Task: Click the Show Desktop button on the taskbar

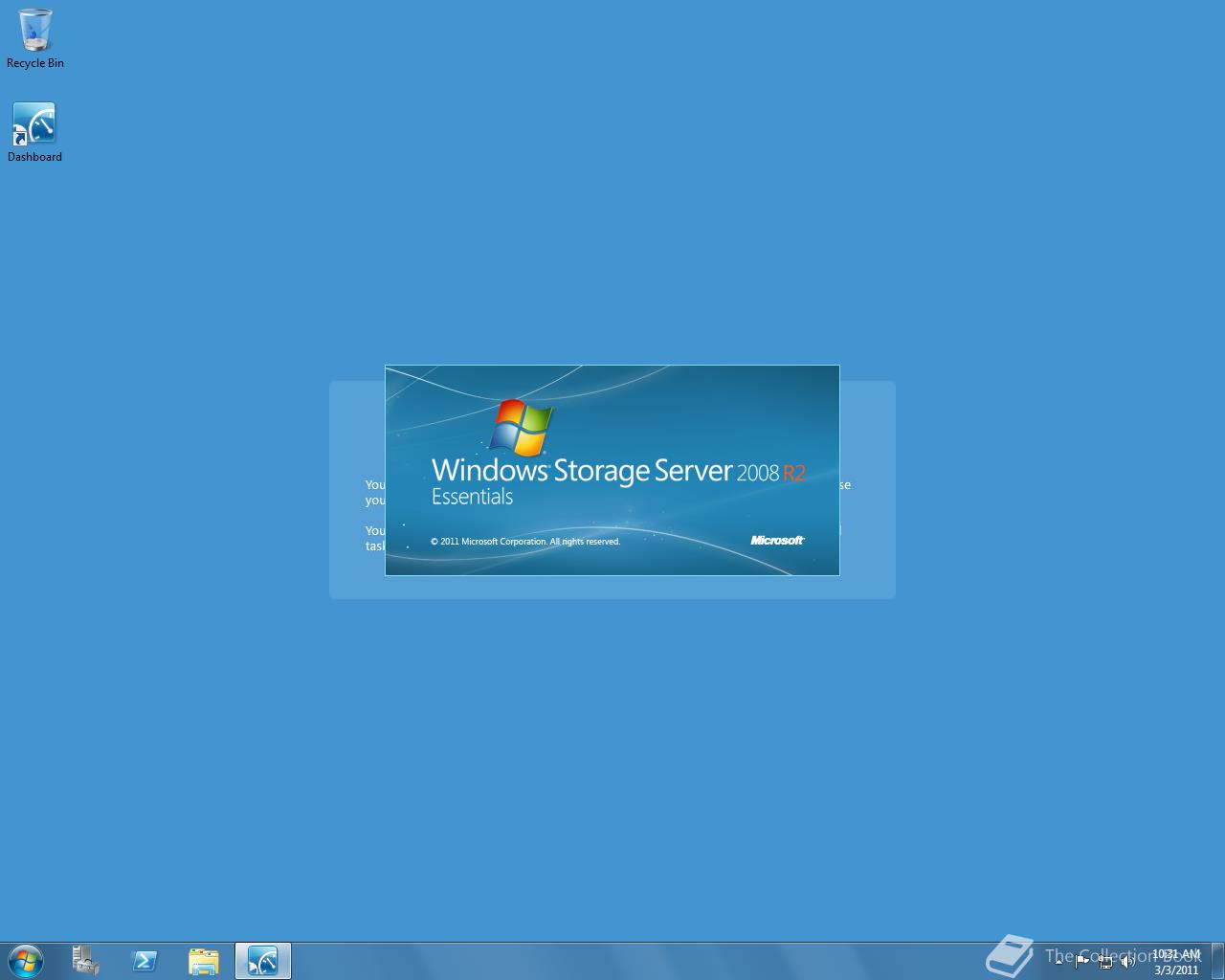Action: click(1217, 961)
